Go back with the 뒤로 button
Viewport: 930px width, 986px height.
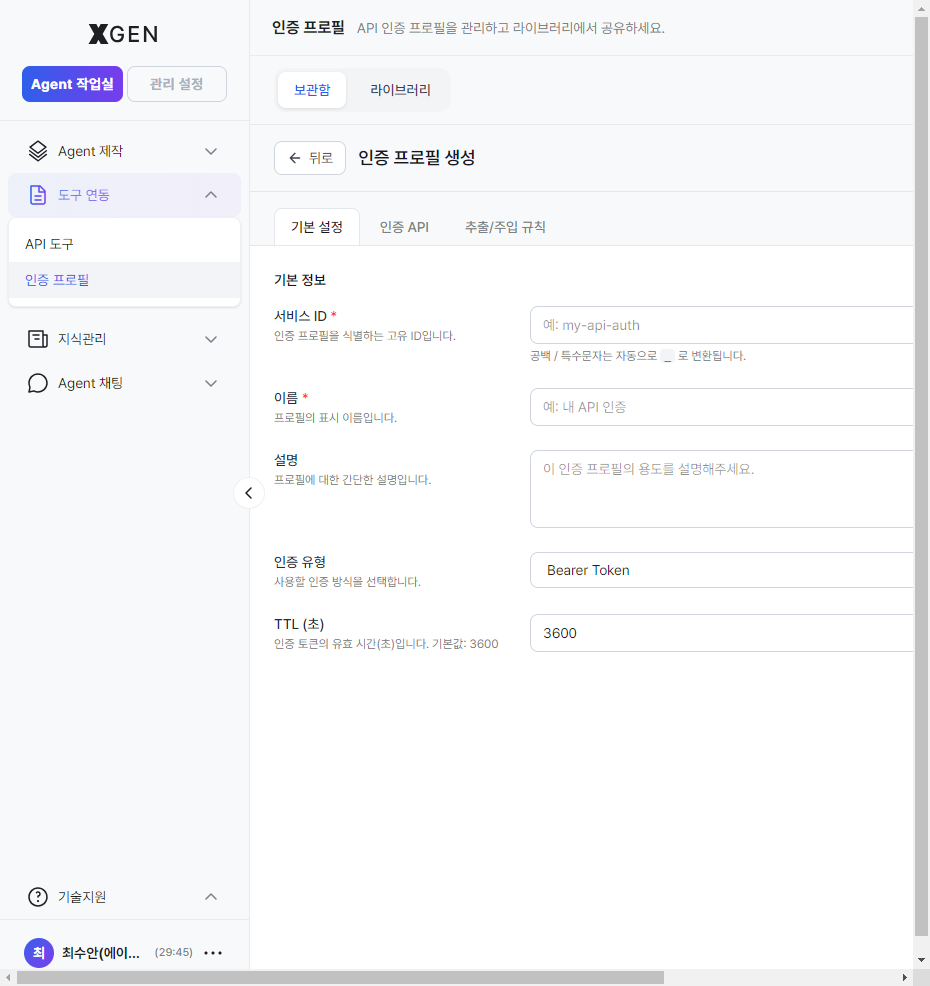310,158
